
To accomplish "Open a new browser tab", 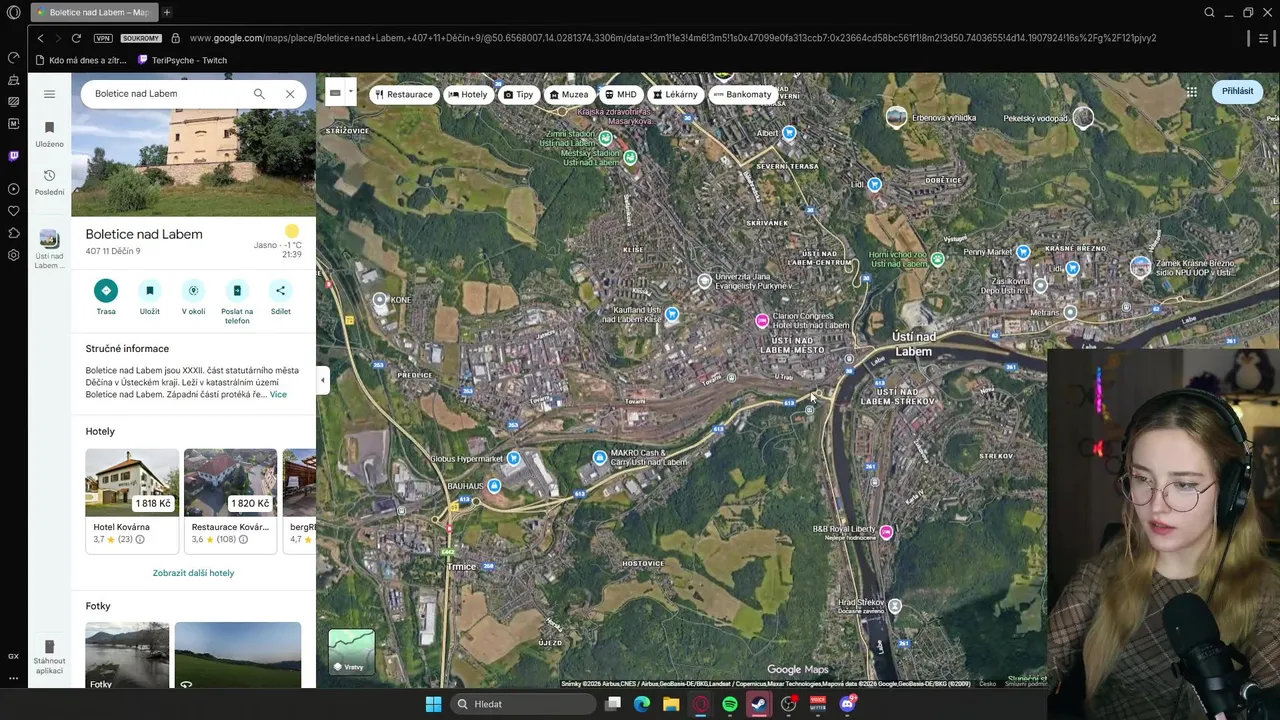I will click(167, 12).
